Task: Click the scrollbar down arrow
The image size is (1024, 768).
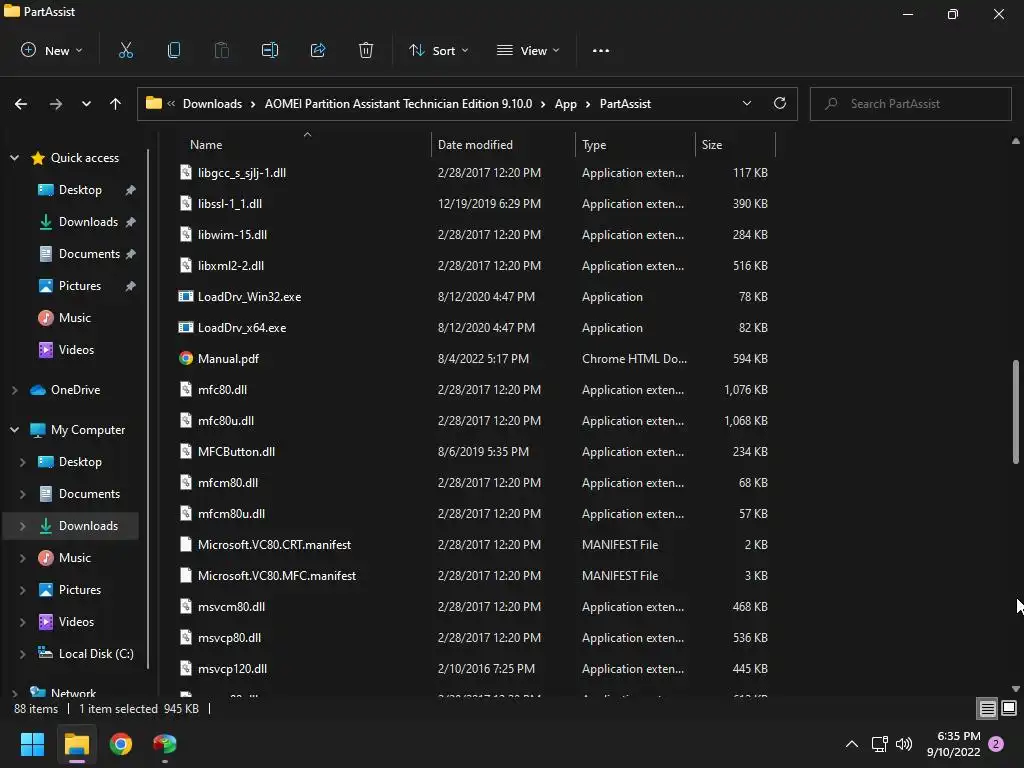Action: click(1016, 688)
